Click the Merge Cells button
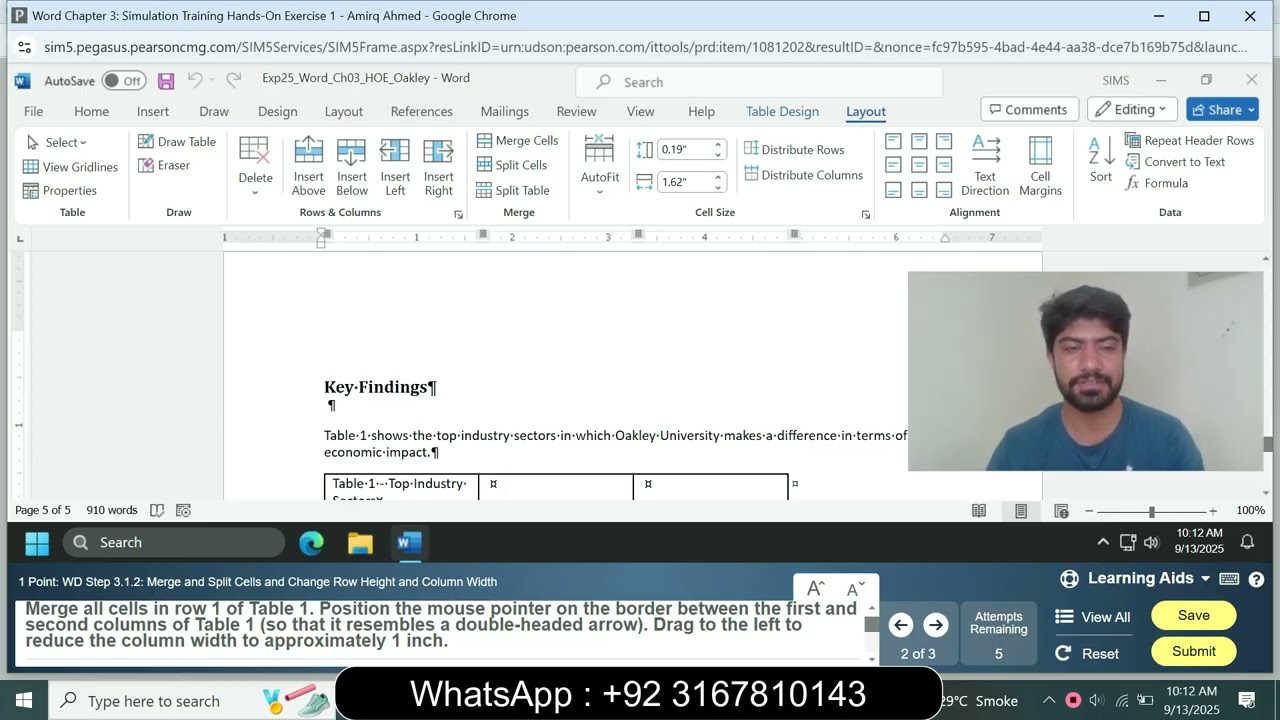This screenshot has height=720, width=1280. coord(517,141)
